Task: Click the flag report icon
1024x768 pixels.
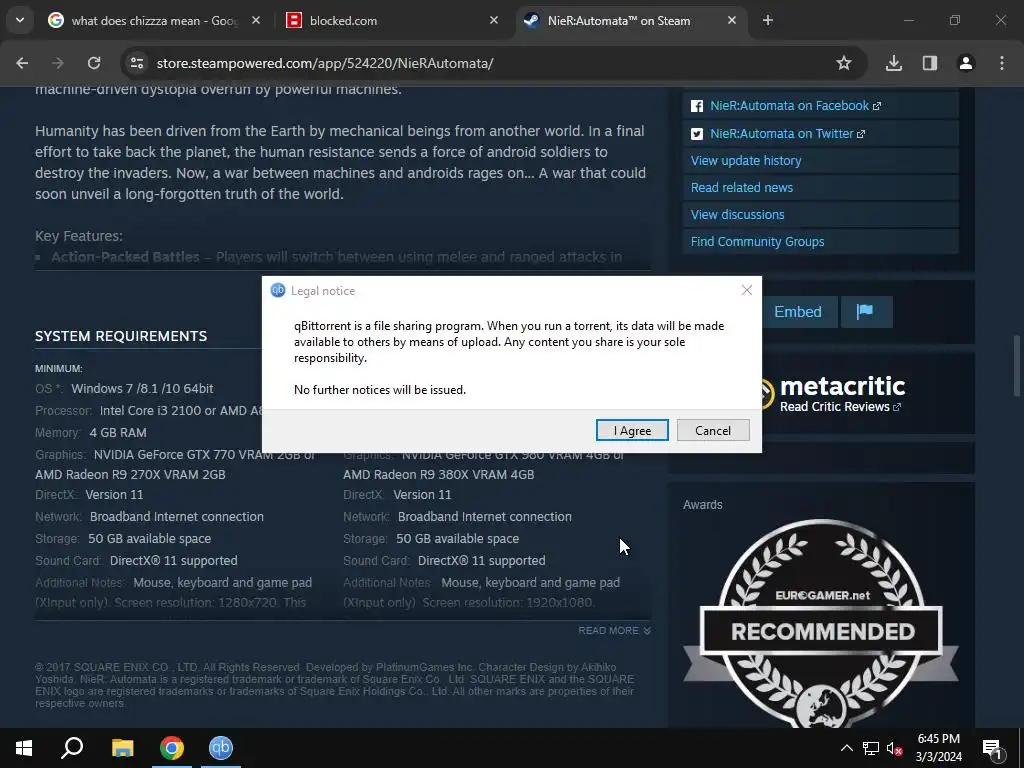Action: [x=865, y=312]
